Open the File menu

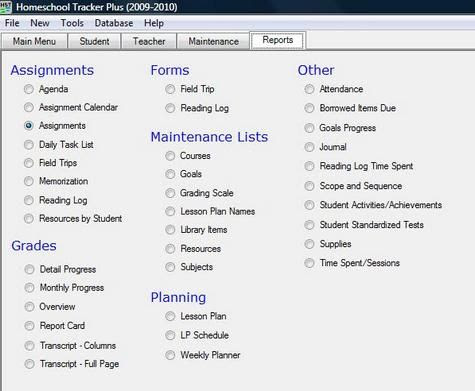pyautogui.click(x=12, y=23)
